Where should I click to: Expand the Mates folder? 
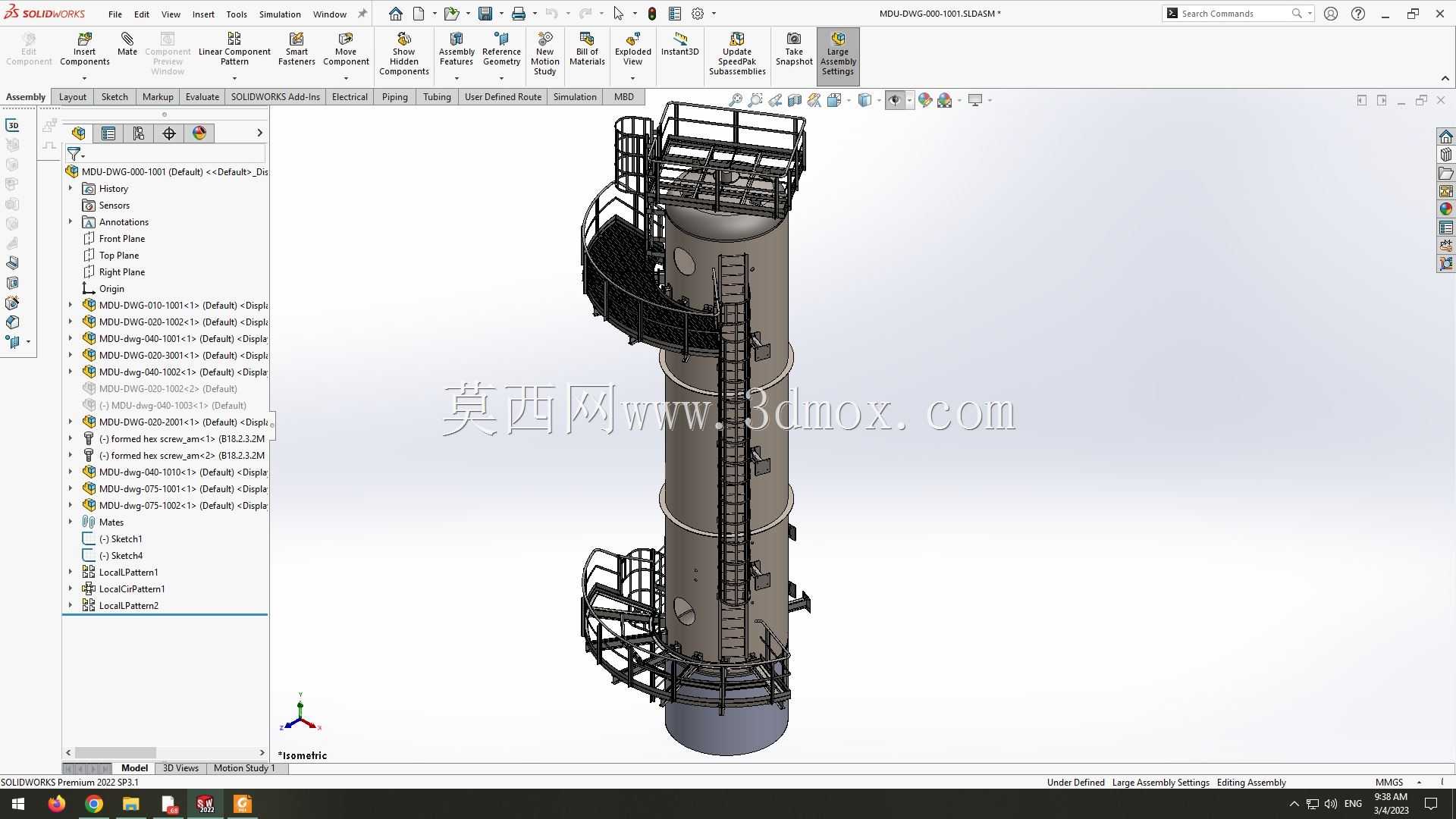point(71,522)
